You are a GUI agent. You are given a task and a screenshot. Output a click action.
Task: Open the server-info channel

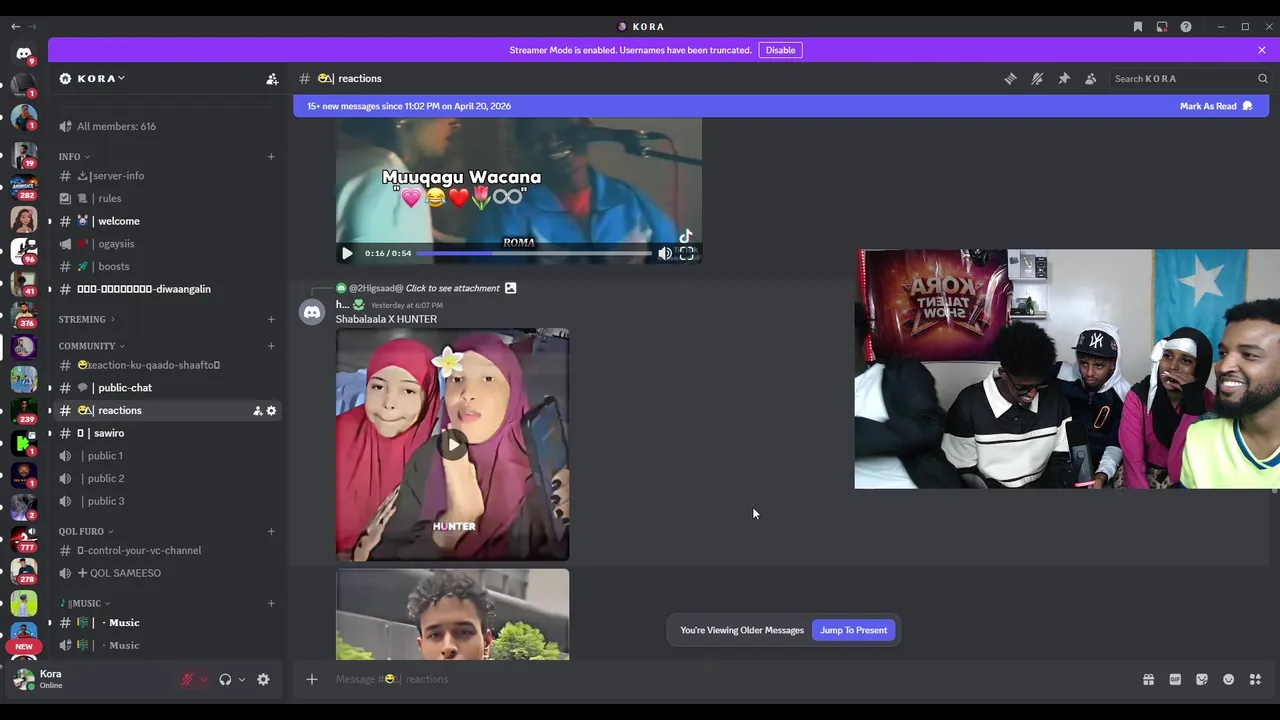168,176
